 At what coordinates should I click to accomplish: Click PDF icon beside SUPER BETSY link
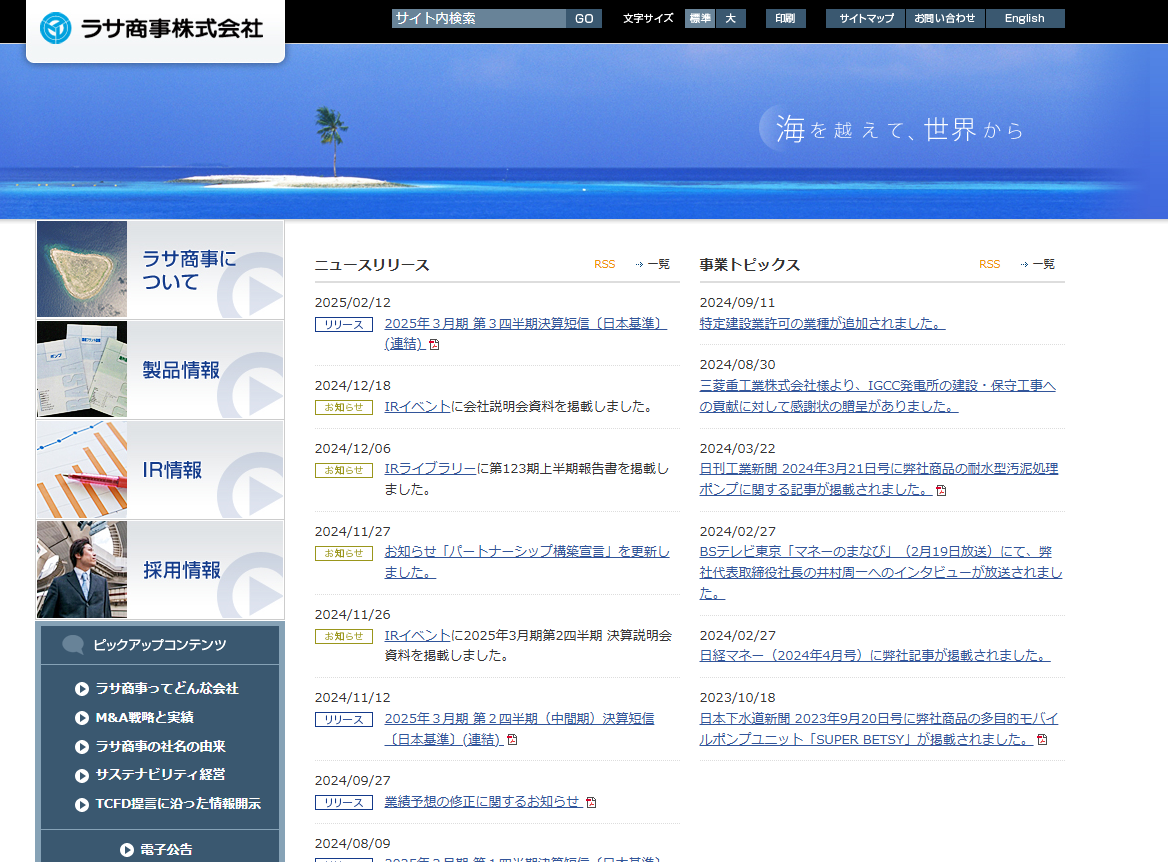[1042, 740]
